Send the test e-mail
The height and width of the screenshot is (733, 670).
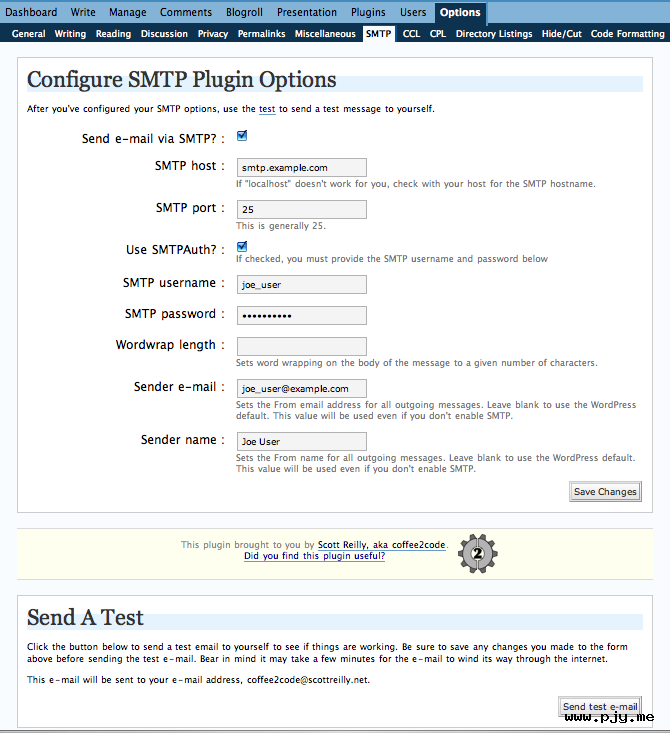[600, 706]
